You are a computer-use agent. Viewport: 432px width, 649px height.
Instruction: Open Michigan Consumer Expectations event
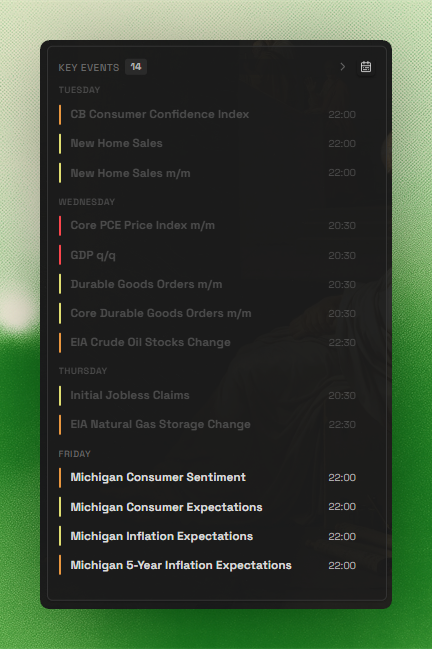[208, 507]
